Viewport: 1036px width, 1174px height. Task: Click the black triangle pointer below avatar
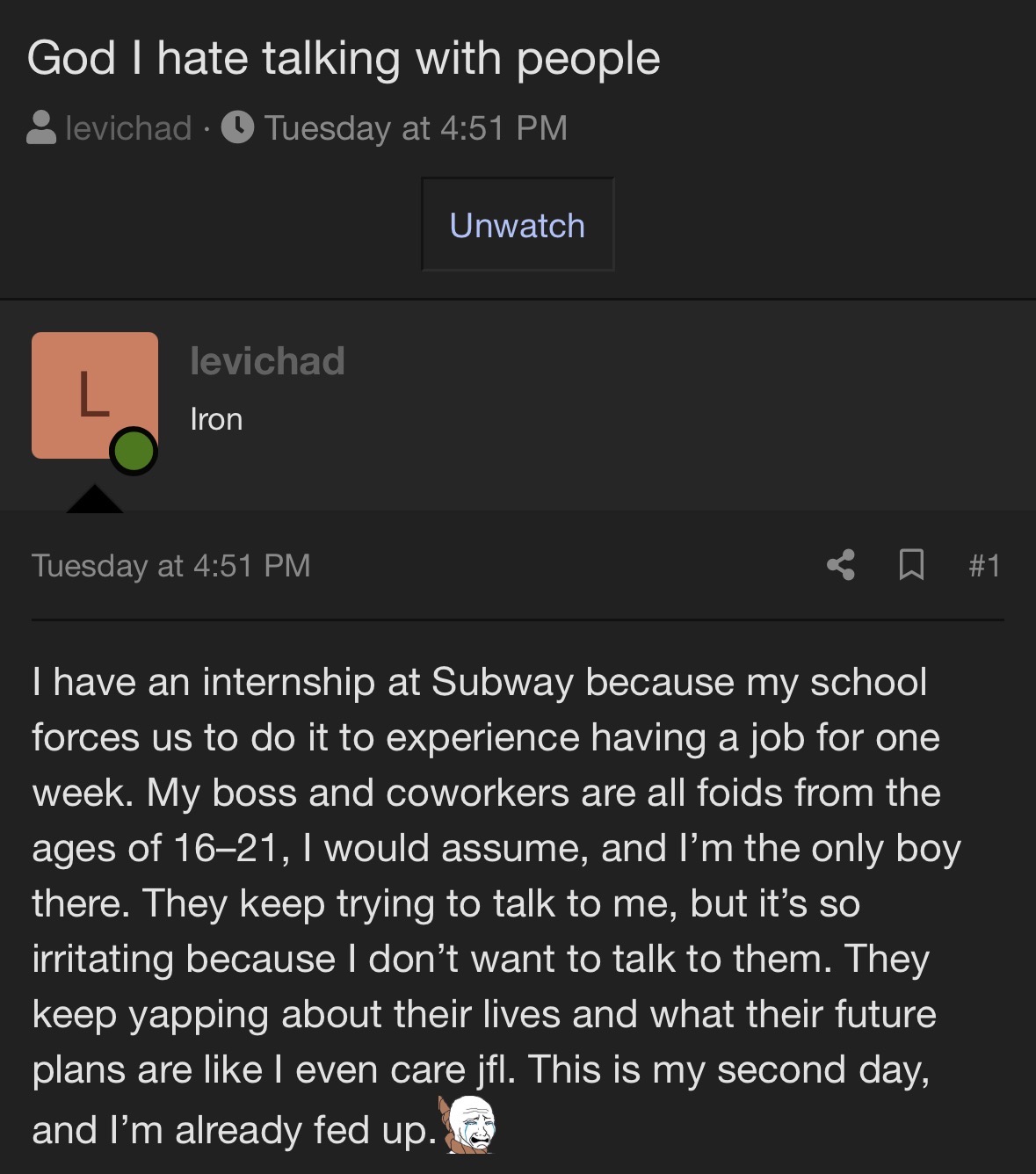click(x=95, y=499)
